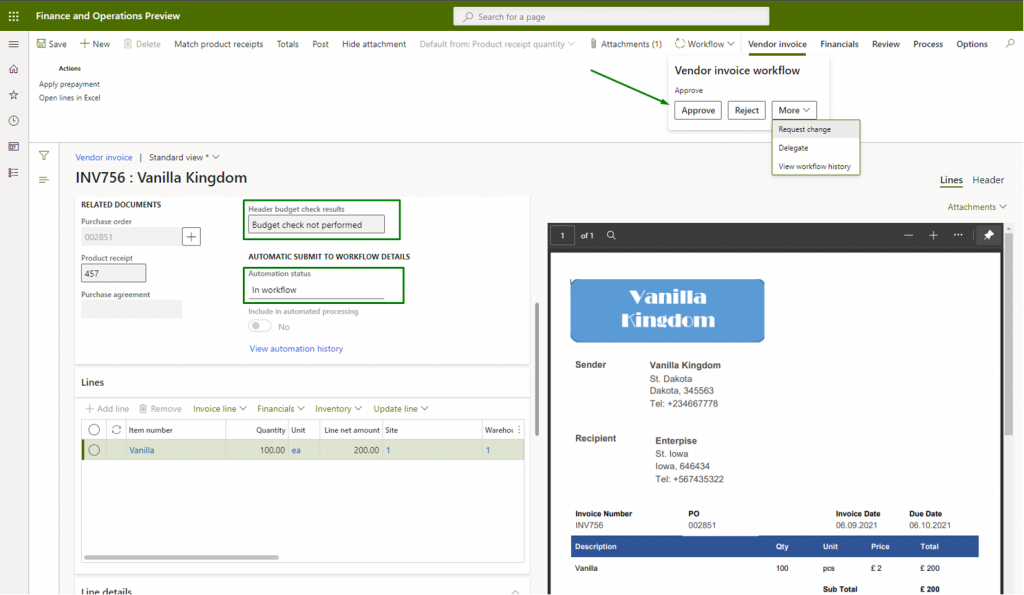Expand Attachments dropdown above PDF viewer
The height and width of the screenshot is (595, 1024).
[x=977, y=207]
